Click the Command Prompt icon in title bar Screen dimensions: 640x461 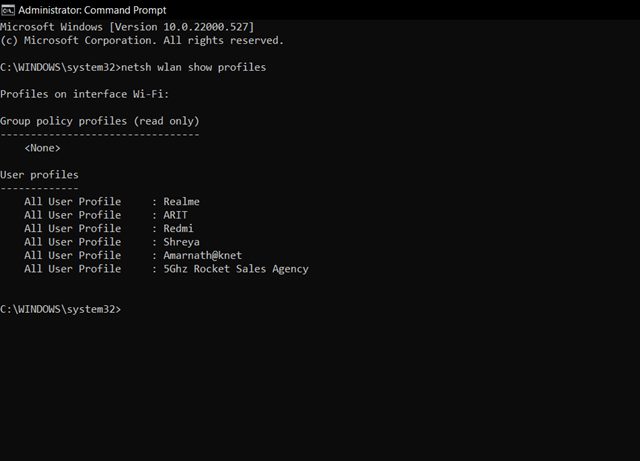[x=7, y=10]
